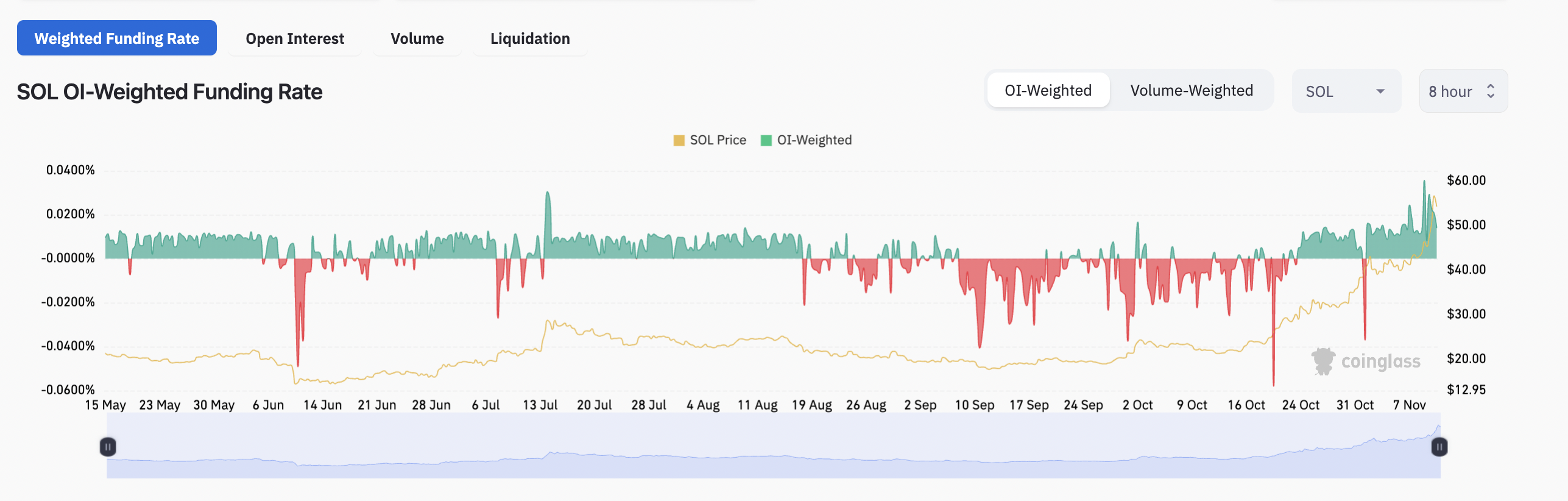
Task: Click the 15 May date label
Action: 105,405
